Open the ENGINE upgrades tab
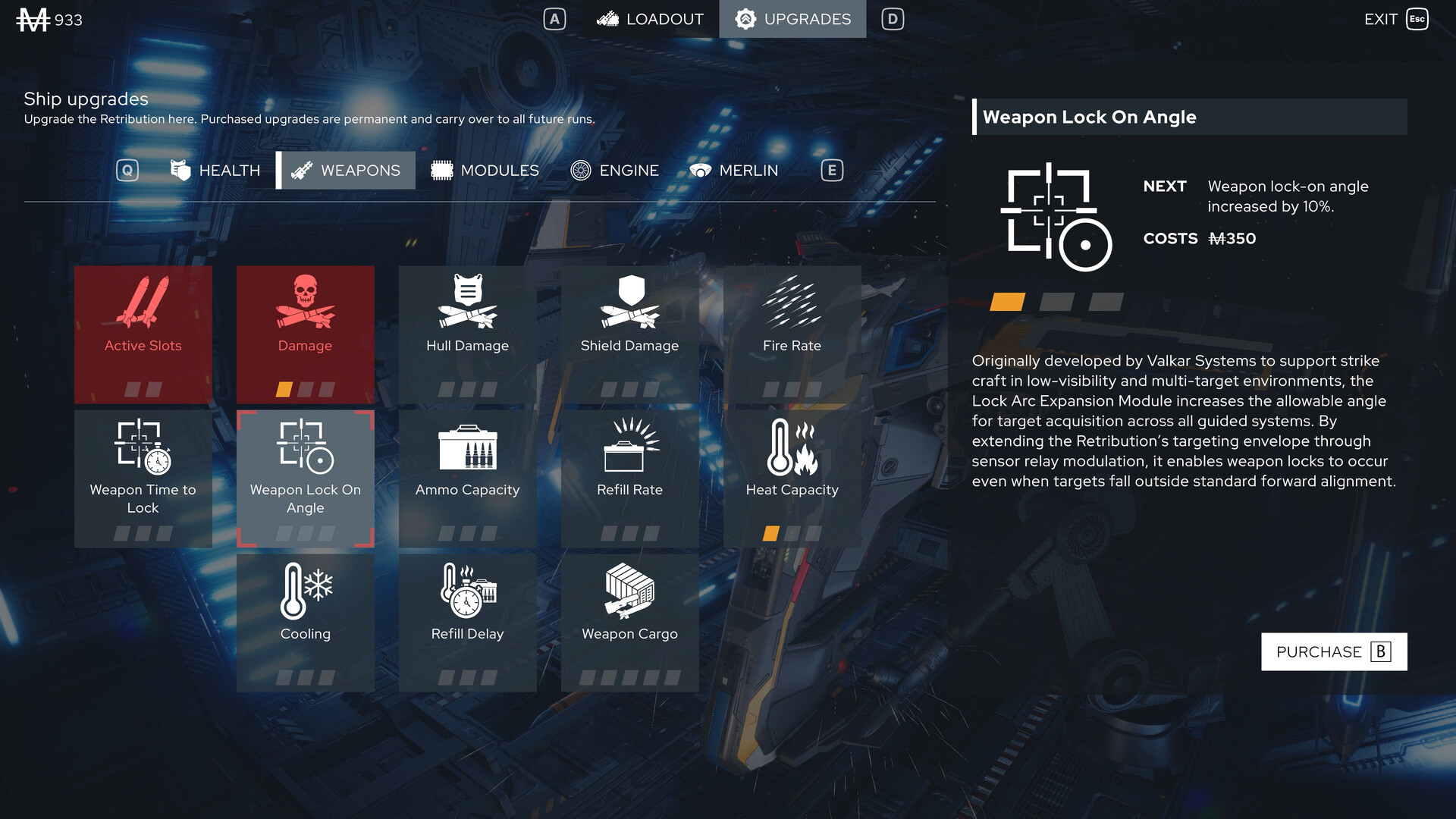 tap(615, 171)
